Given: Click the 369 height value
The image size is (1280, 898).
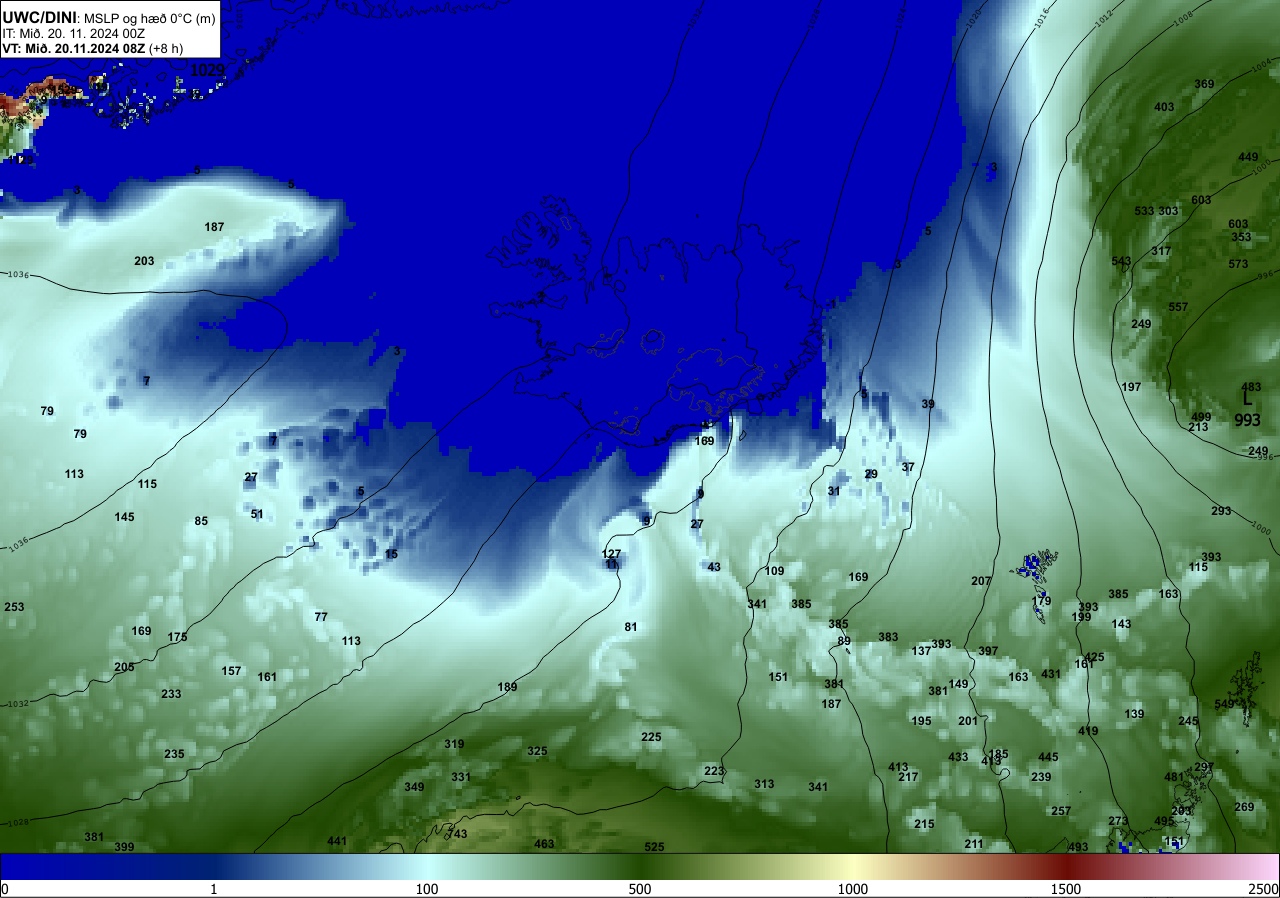Looking at the screenshot, I should [x=1204, y=84].
